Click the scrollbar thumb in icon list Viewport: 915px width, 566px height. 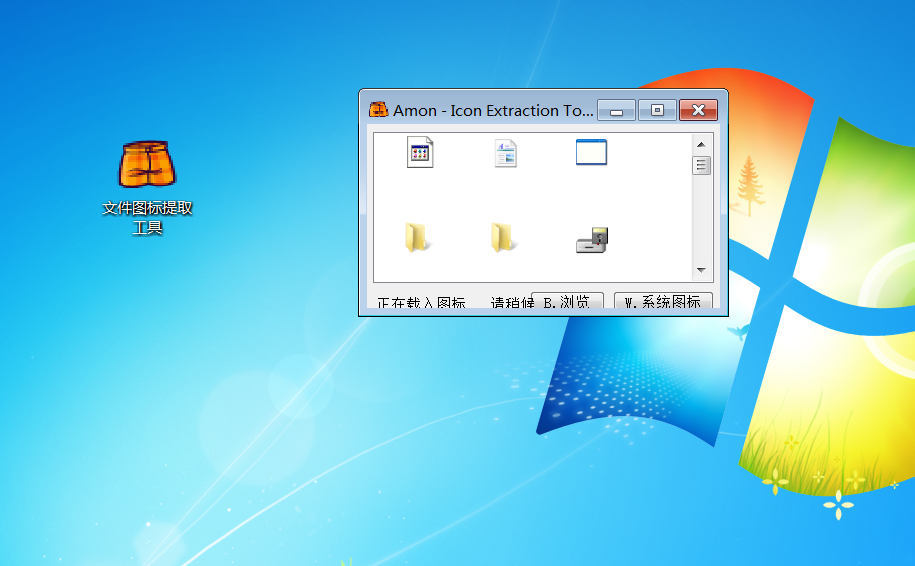pos(701,166)
